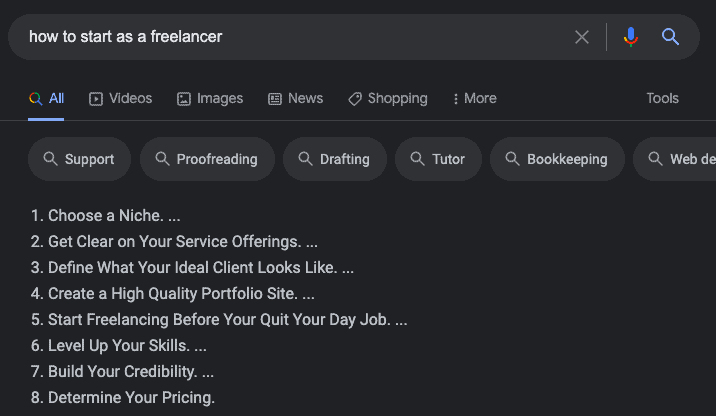Click the News tab newspaper icon
The image size is (716, 416).
[275, 99]
